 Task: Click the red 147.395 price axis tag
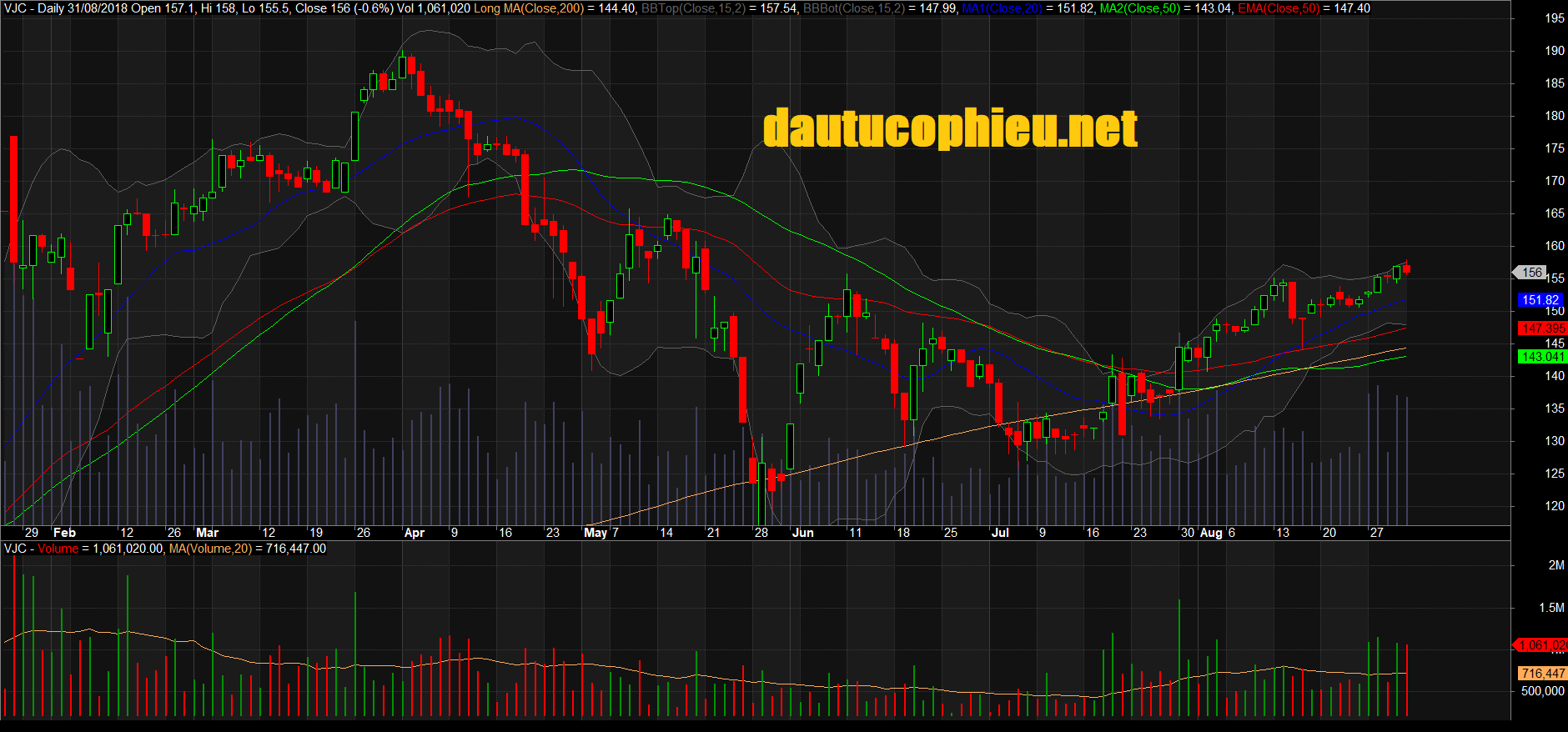(x=1542, y=328)
